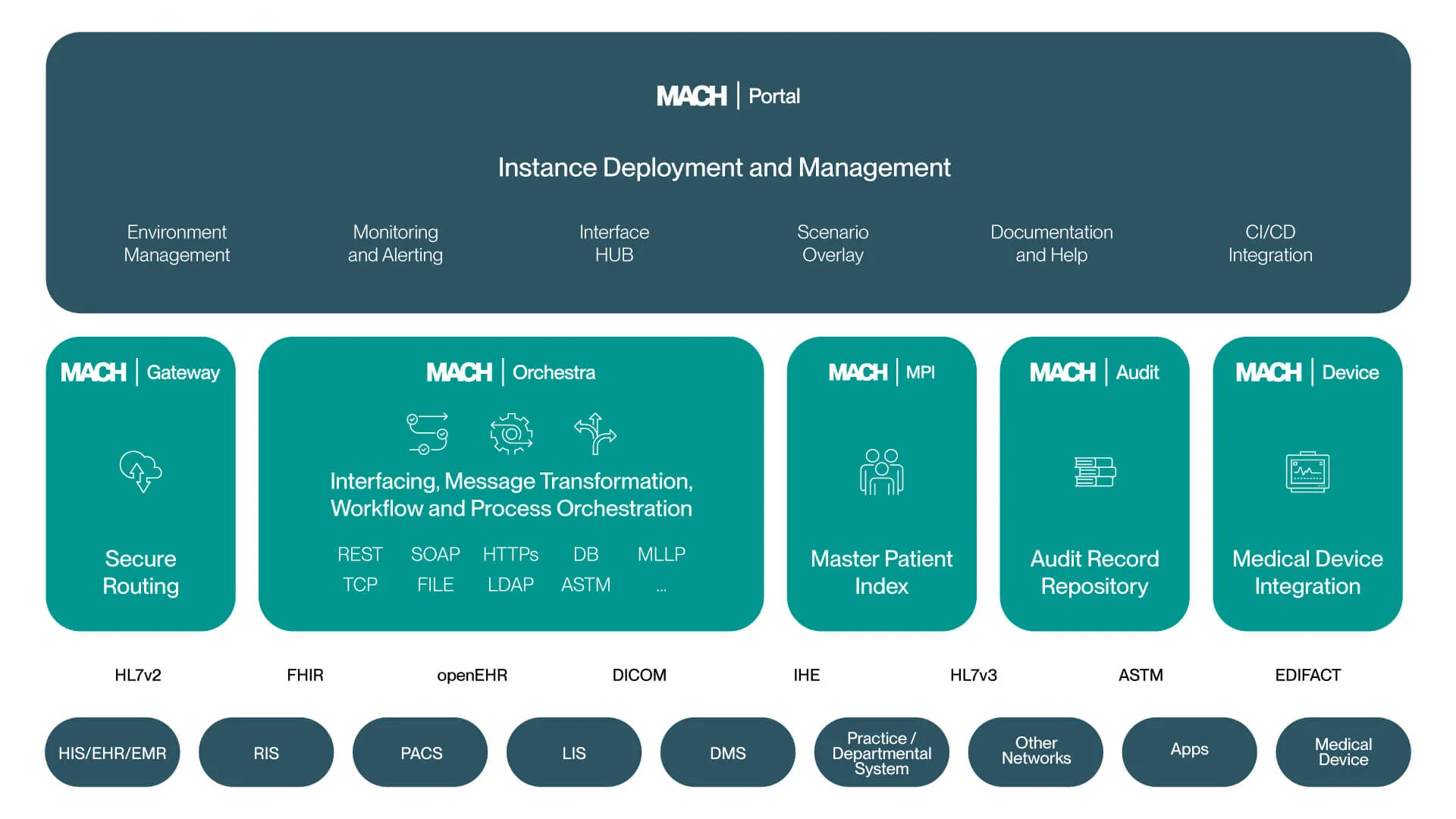The width and height of the screenshot is (1456, 819).
Task: Open Environment Management in Portal
Action: [177, 243]
